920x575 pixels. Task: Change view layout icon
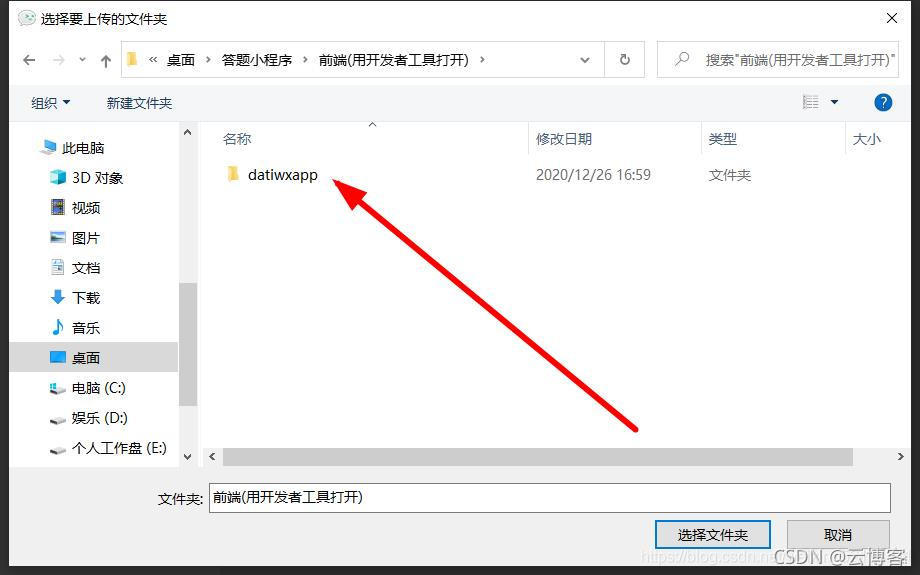811,103
